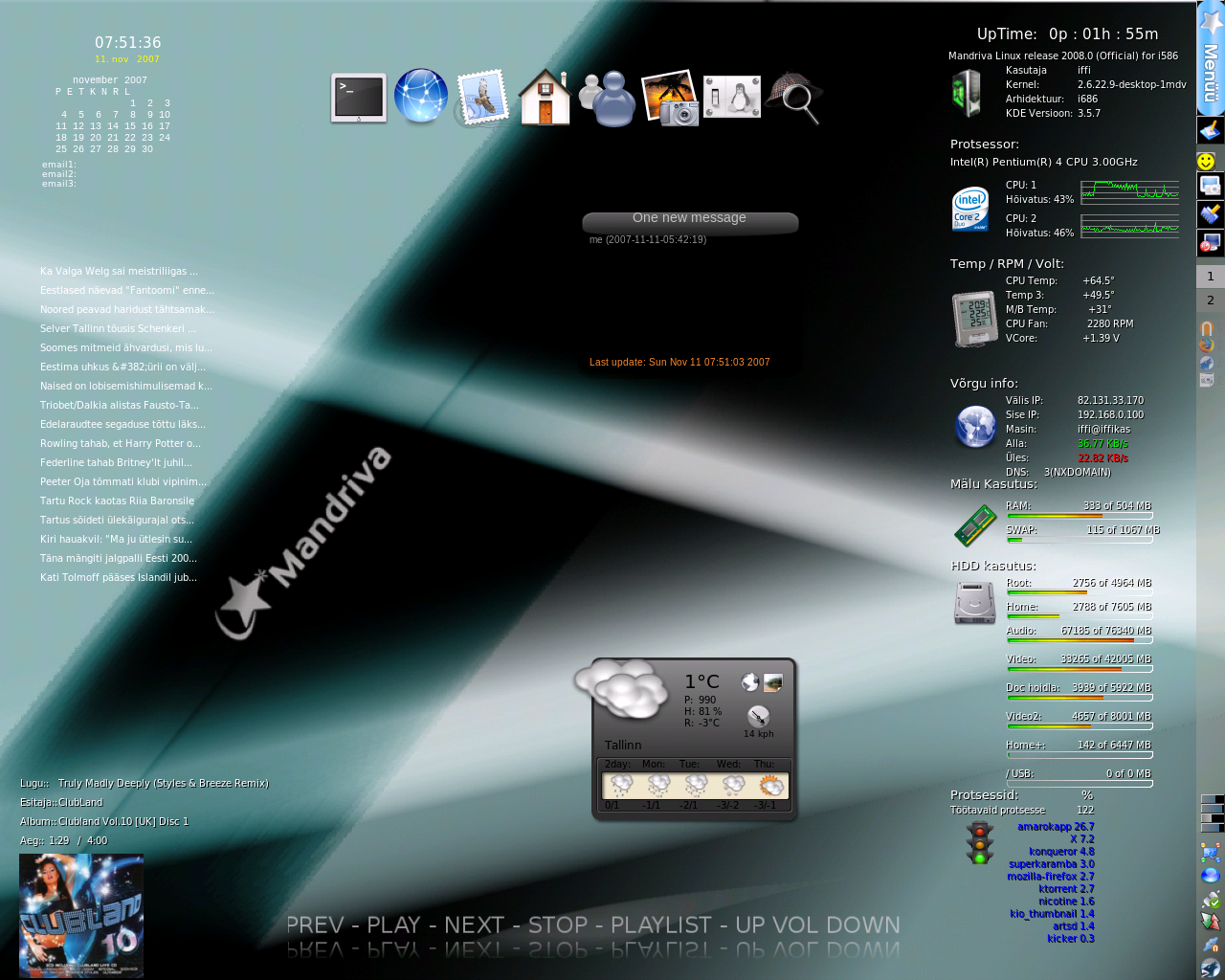The height and width of the screenshot is (980, 1225).
Task: Open the KTorrent red-green arrows tray icon
Action: point(1211,922)
